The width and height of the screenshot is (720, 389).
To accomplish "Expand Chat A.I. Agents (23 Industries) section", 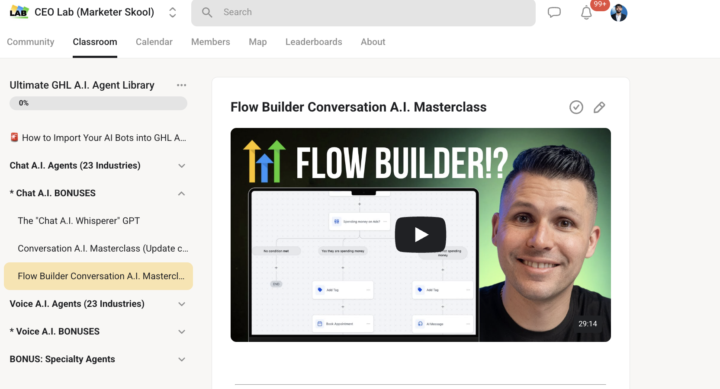I will click(x=98, y=165).
